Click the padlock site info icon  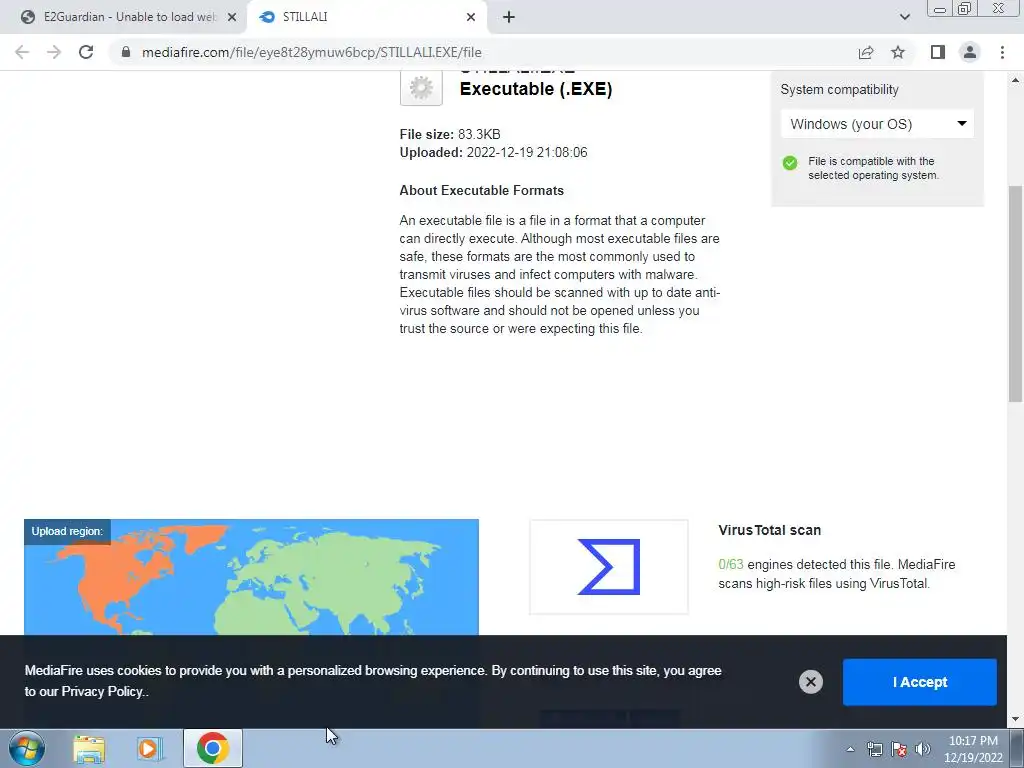126,52
